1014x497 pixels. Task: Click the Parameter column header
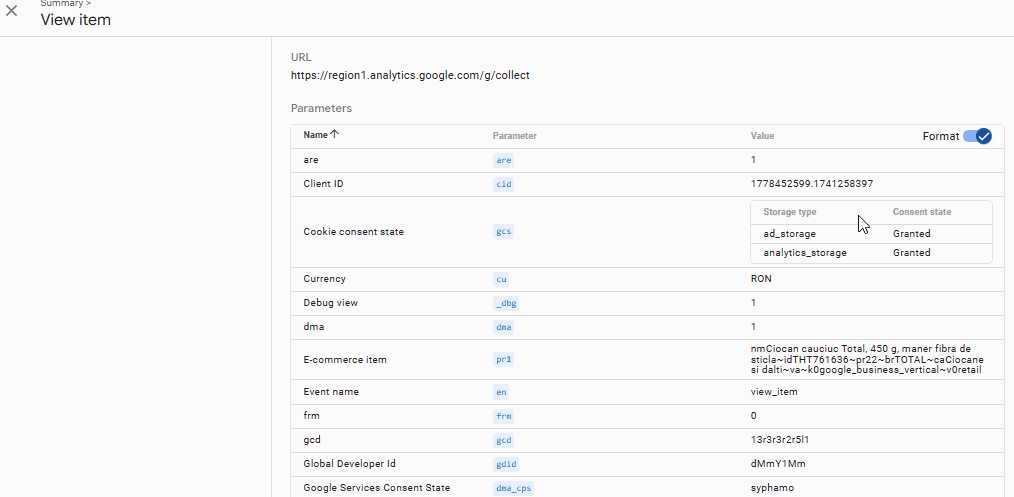click(515, 136)
